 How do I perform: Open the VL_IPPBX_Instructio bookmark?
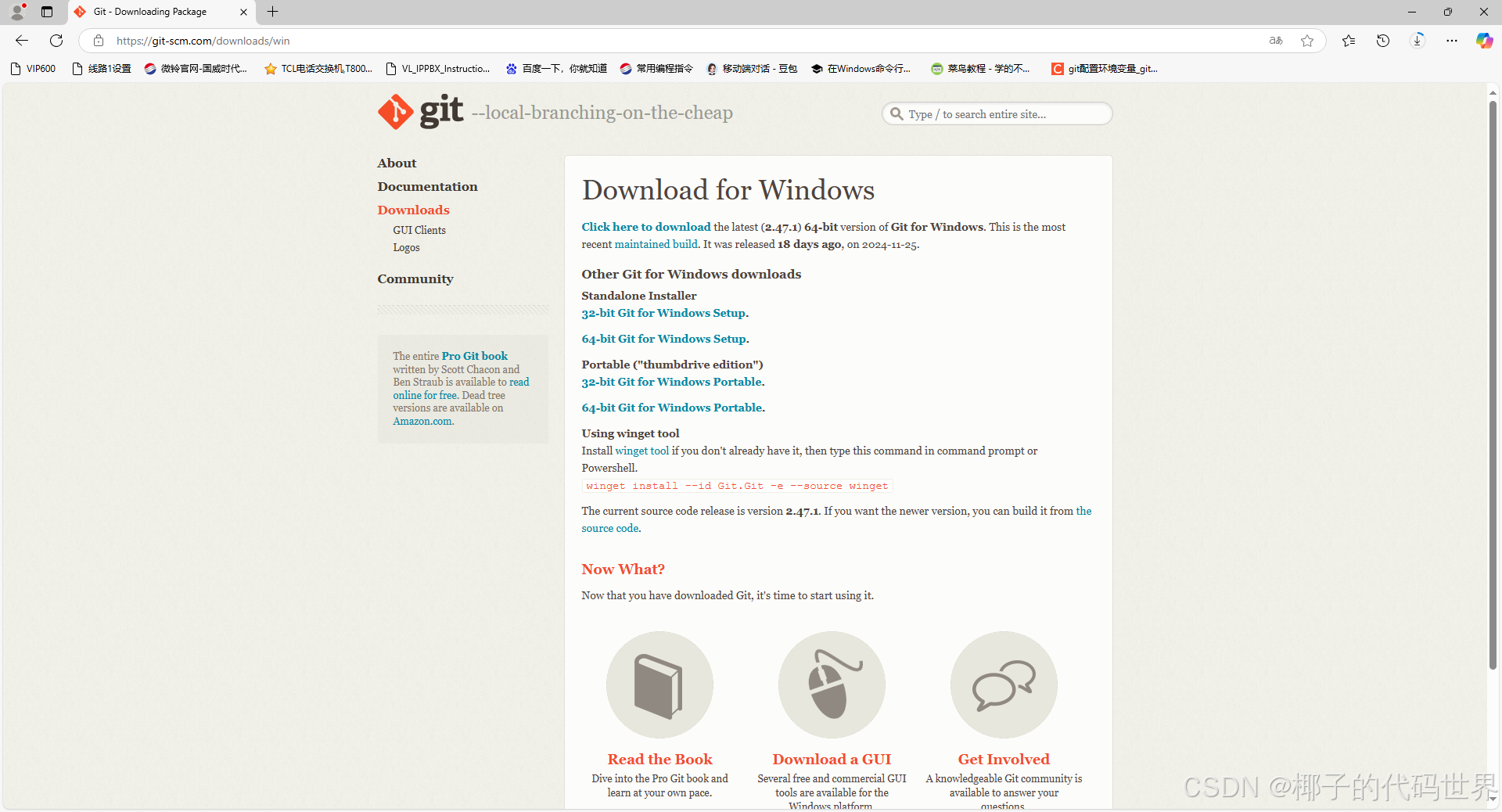[x=438, y=69]
